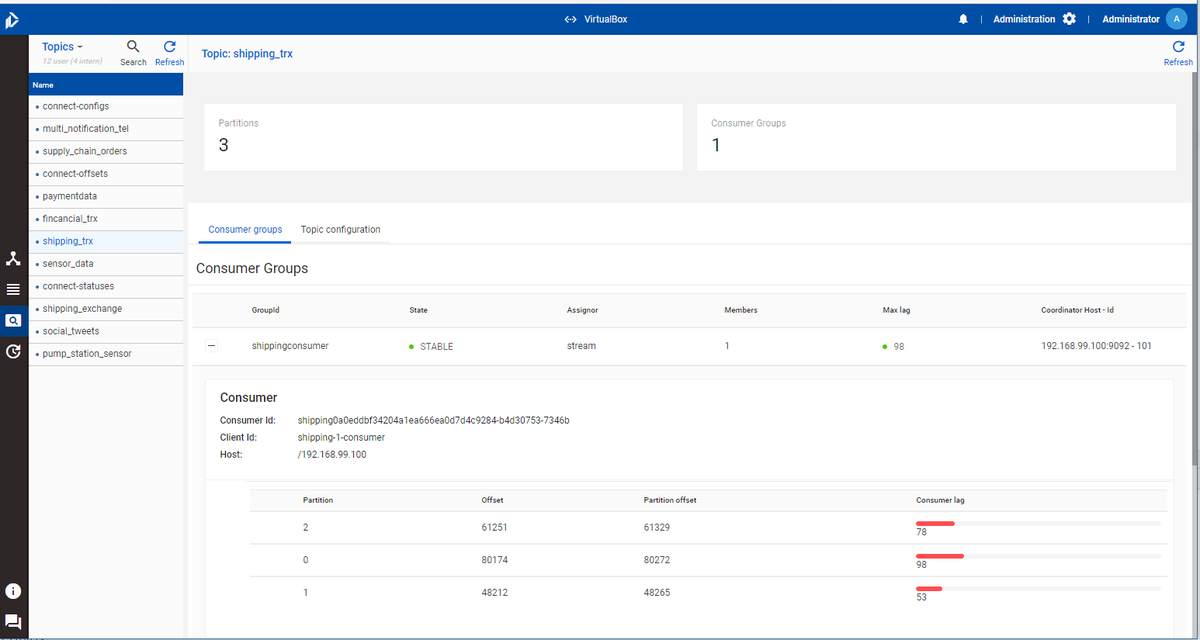Click the VirtualBox connection indicator

(x=596, y=19)
